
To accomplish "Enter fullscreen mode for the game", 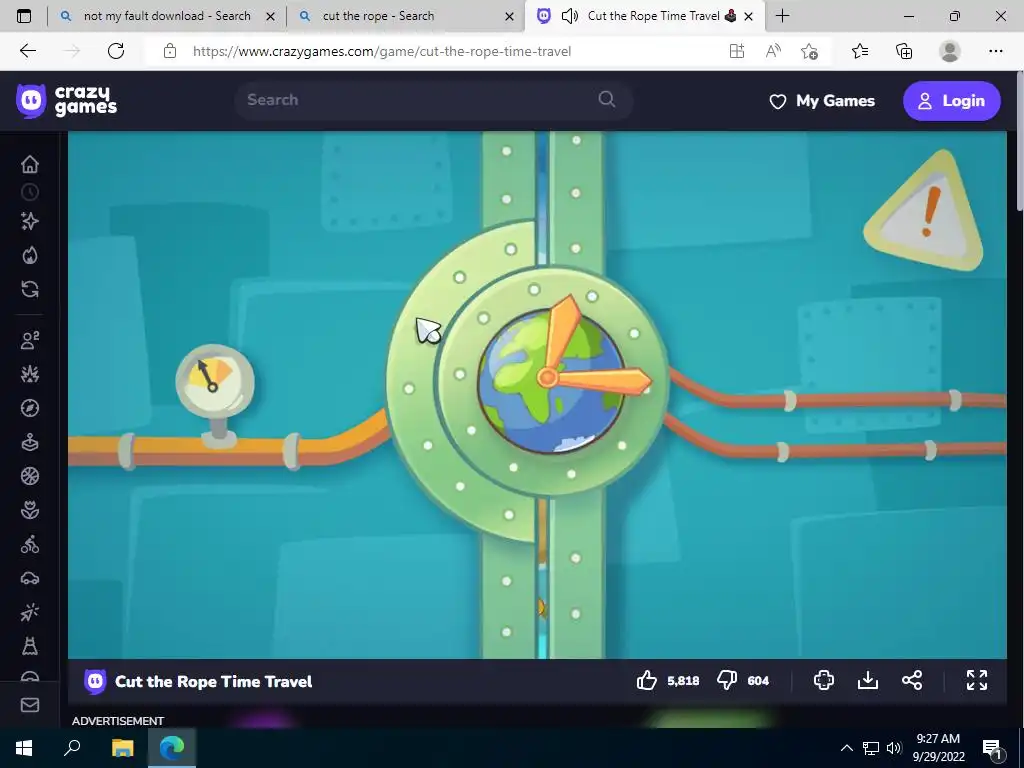I will [x=977, y=680].
